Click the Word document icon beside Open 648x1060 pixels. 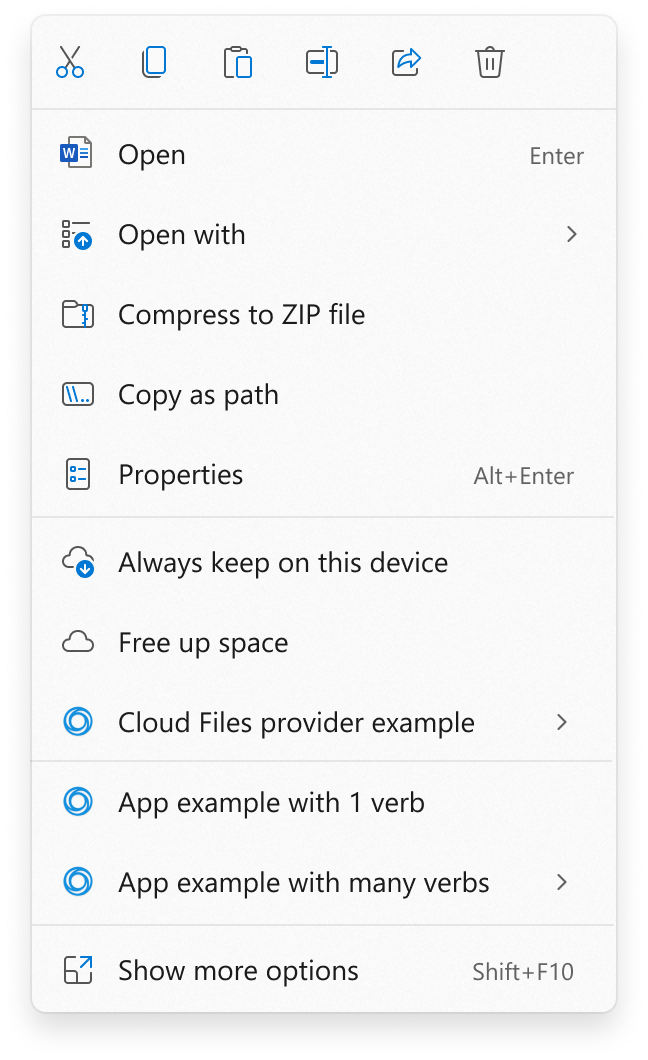point(79,154)
